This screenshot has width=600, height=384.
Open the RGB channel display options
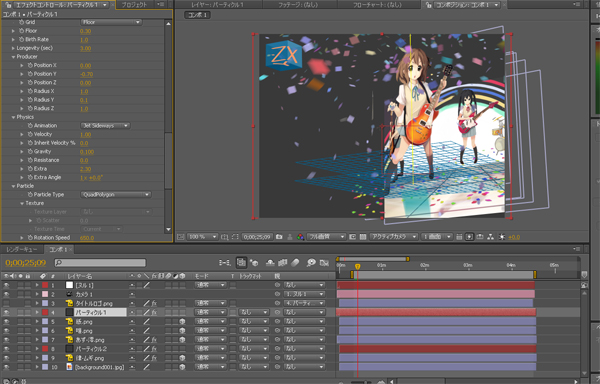(300, 237)
